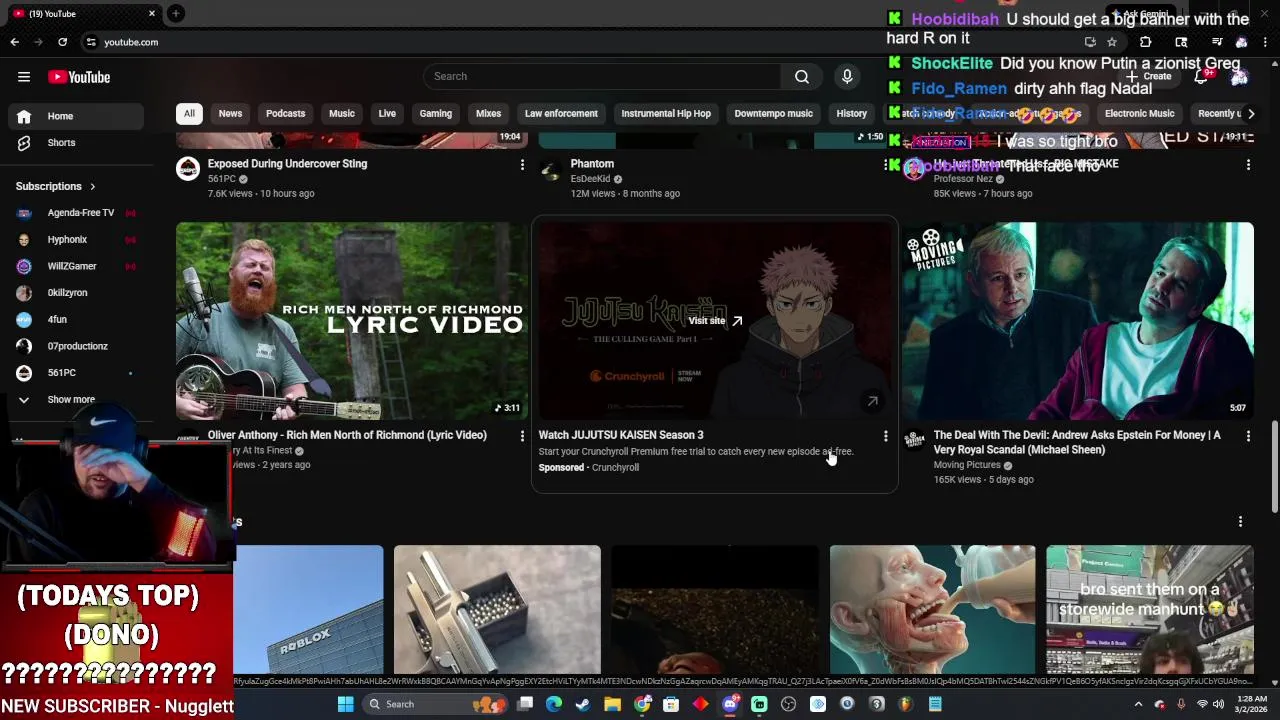Select the All filter chip
The height and width of the screenshot is (720, 1280).
(x=189, y=114)
